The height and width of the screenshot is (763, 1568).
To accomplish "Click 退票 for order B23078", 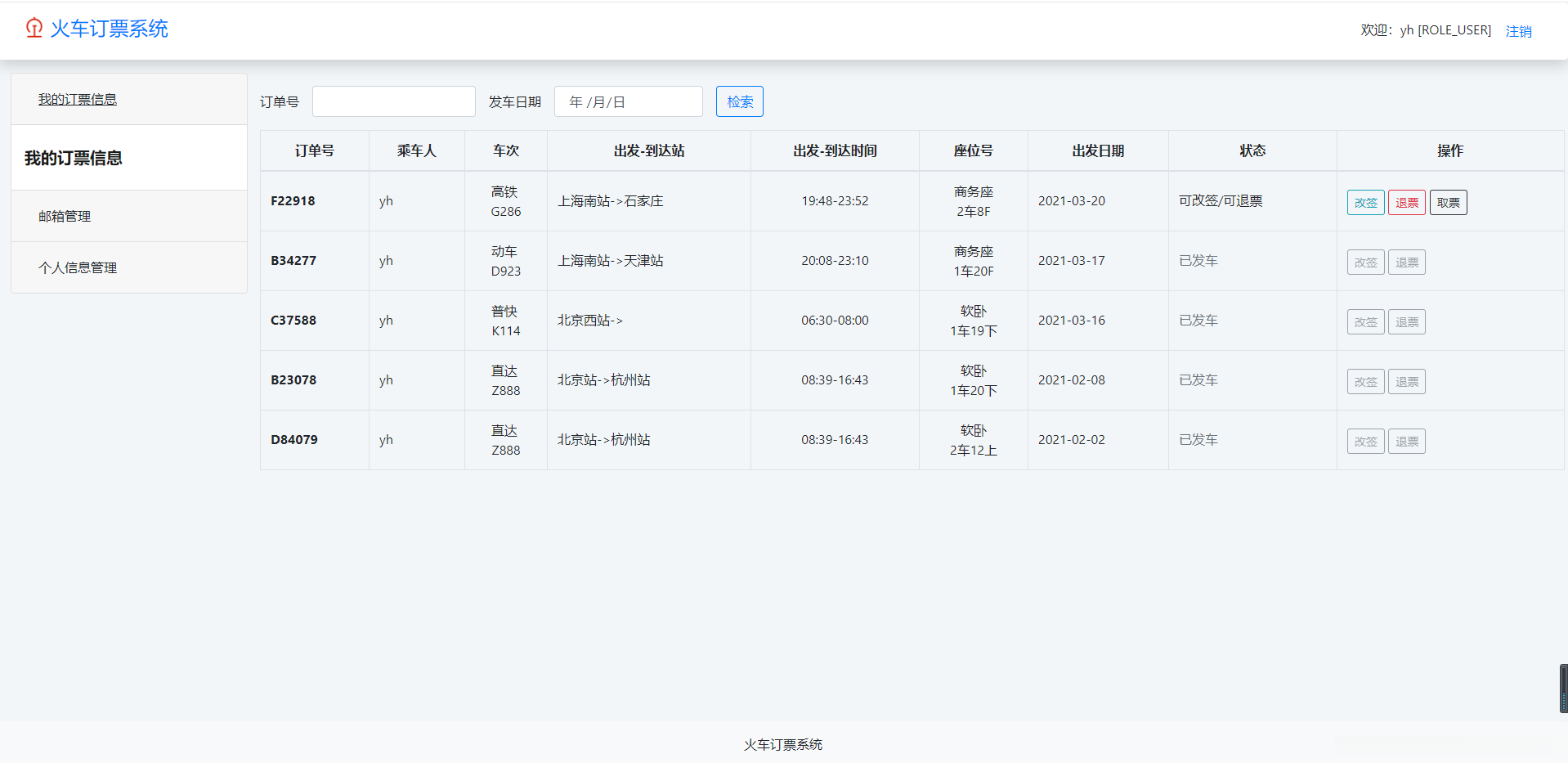I will (1406, 381).
